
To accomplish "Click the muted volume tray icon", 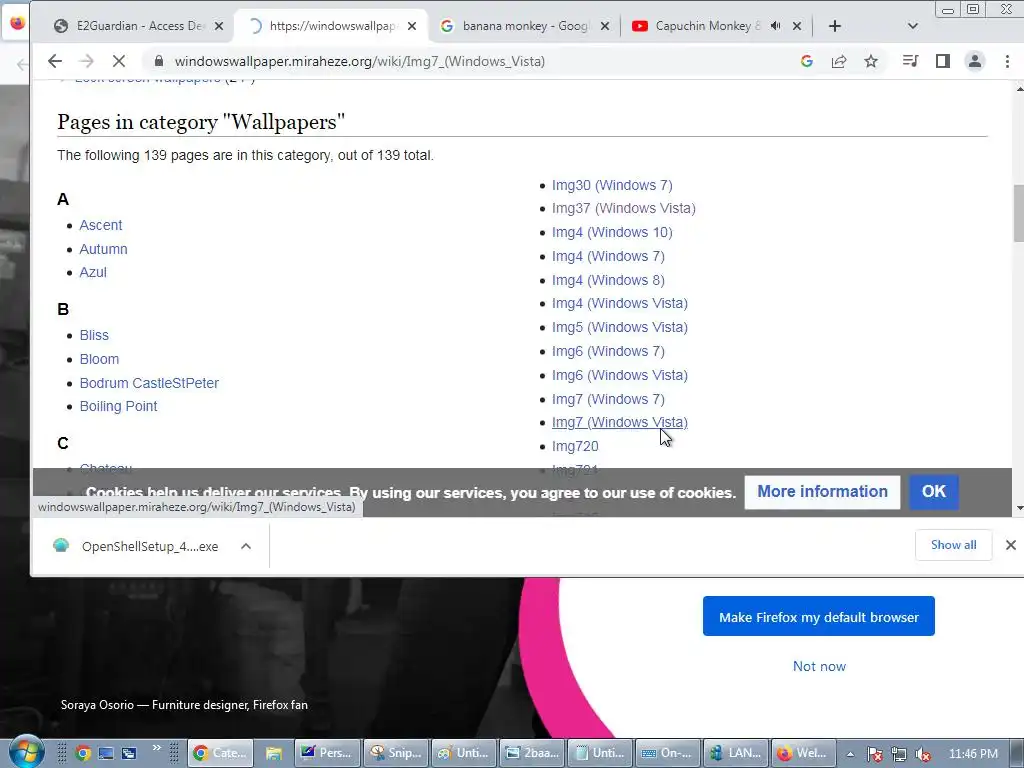I will 922,754.
